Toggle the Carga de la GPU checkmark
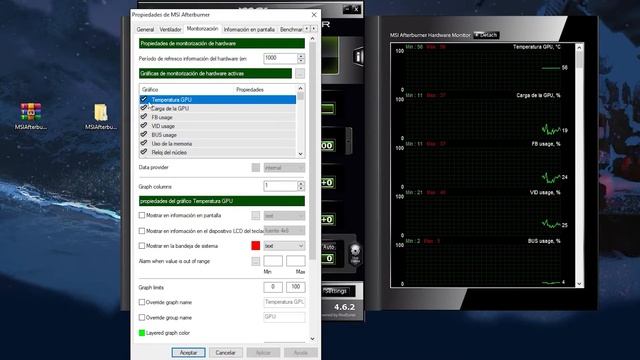Viewport: 640px width, 360px height. [143, 108]
